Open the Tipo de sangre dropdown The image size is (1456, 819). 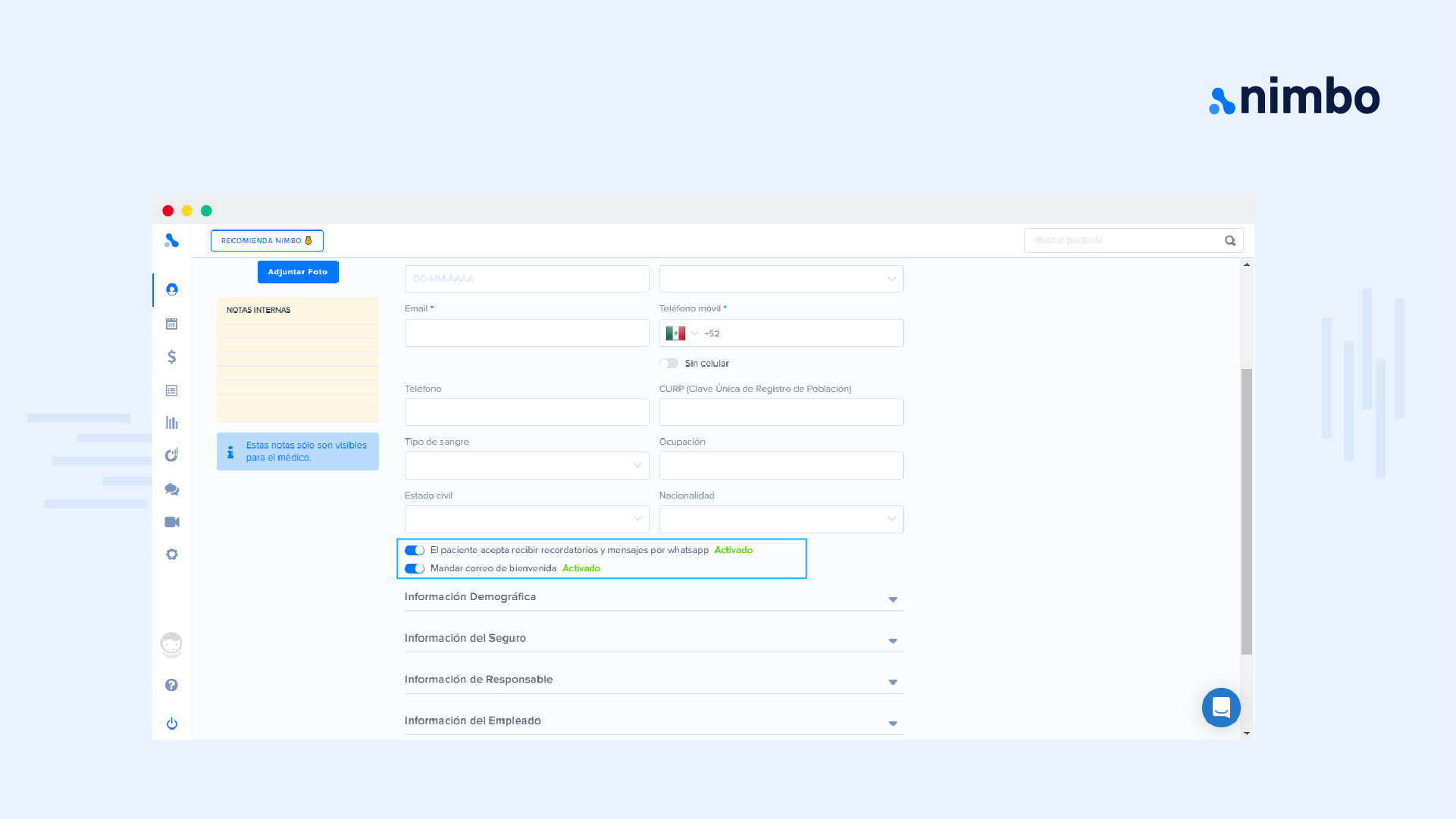527,466
